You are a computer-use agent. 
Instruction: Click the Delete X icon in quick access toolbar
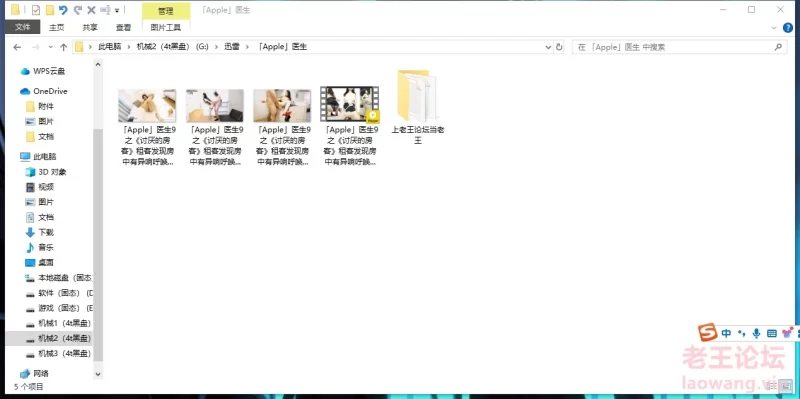click(91, 10)
